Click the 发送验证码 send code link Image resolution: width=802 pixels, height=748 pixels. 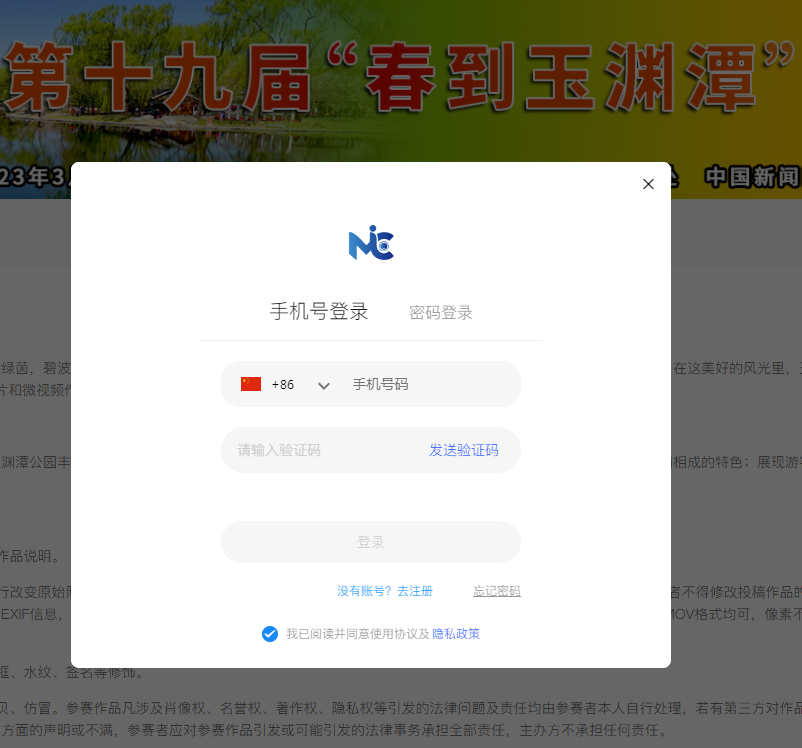(x=463, y=450)
